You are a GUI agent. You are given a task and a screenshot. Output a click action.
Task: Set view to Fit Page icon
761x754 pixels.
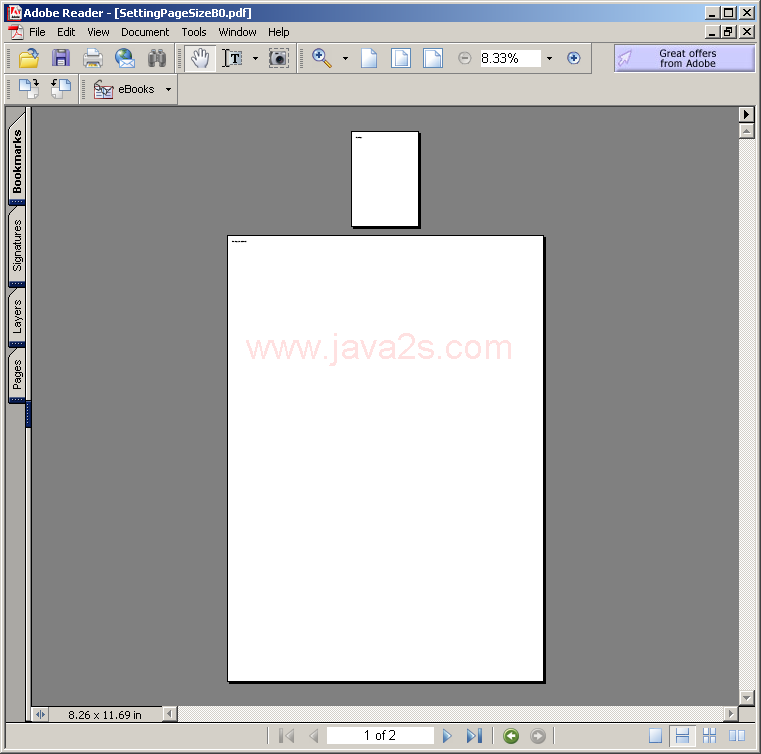401,58
